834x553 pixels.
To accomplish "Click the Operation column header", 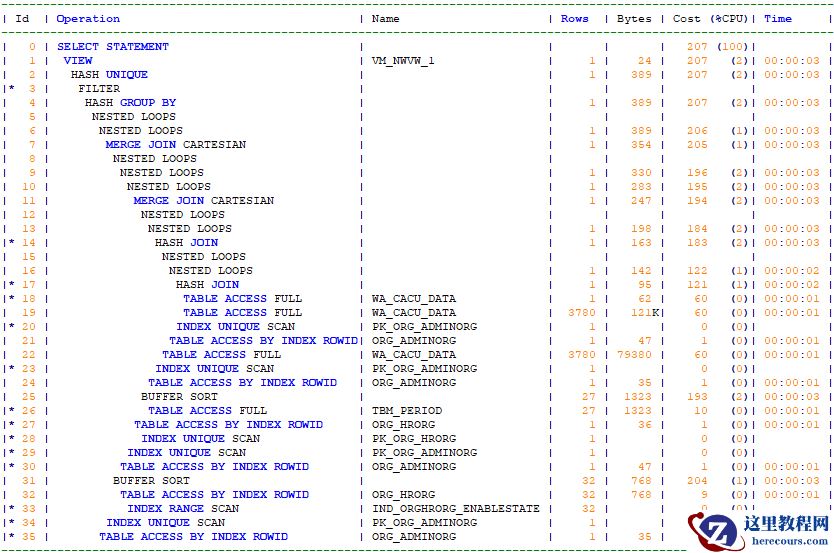I will tap(88, 19).
